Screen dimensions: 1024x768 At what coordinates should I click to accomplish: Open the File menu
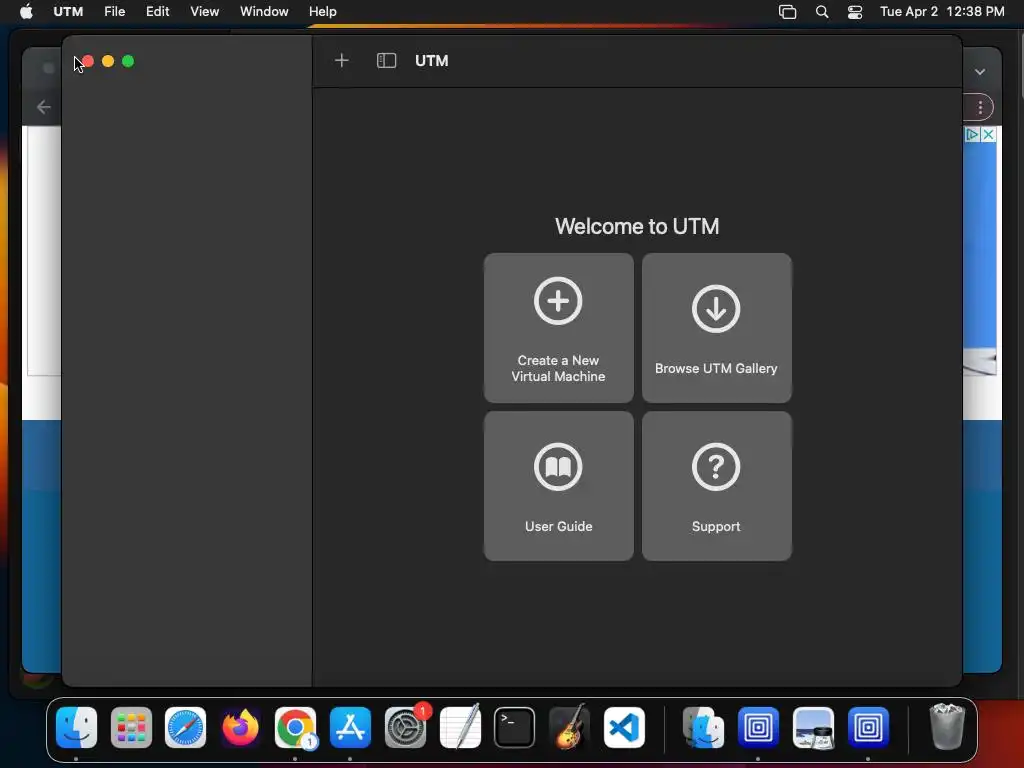(114, 12)
